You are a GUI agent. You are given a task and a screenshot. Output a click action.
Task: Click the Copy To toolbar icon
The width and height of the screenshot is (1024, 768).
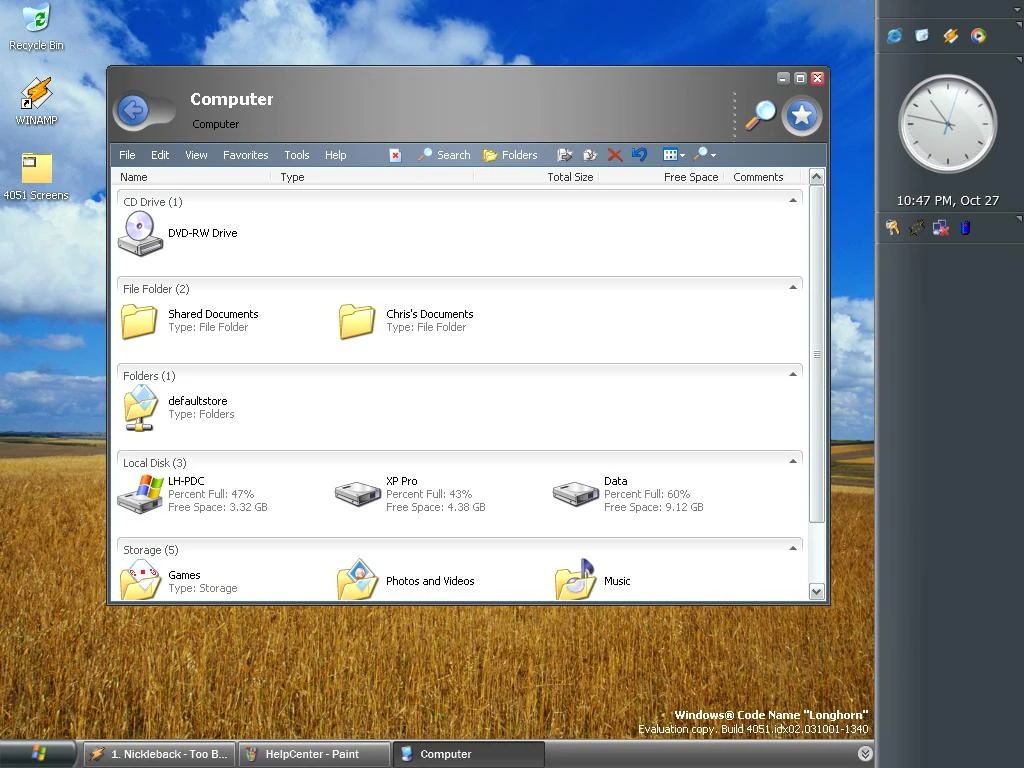589,155
